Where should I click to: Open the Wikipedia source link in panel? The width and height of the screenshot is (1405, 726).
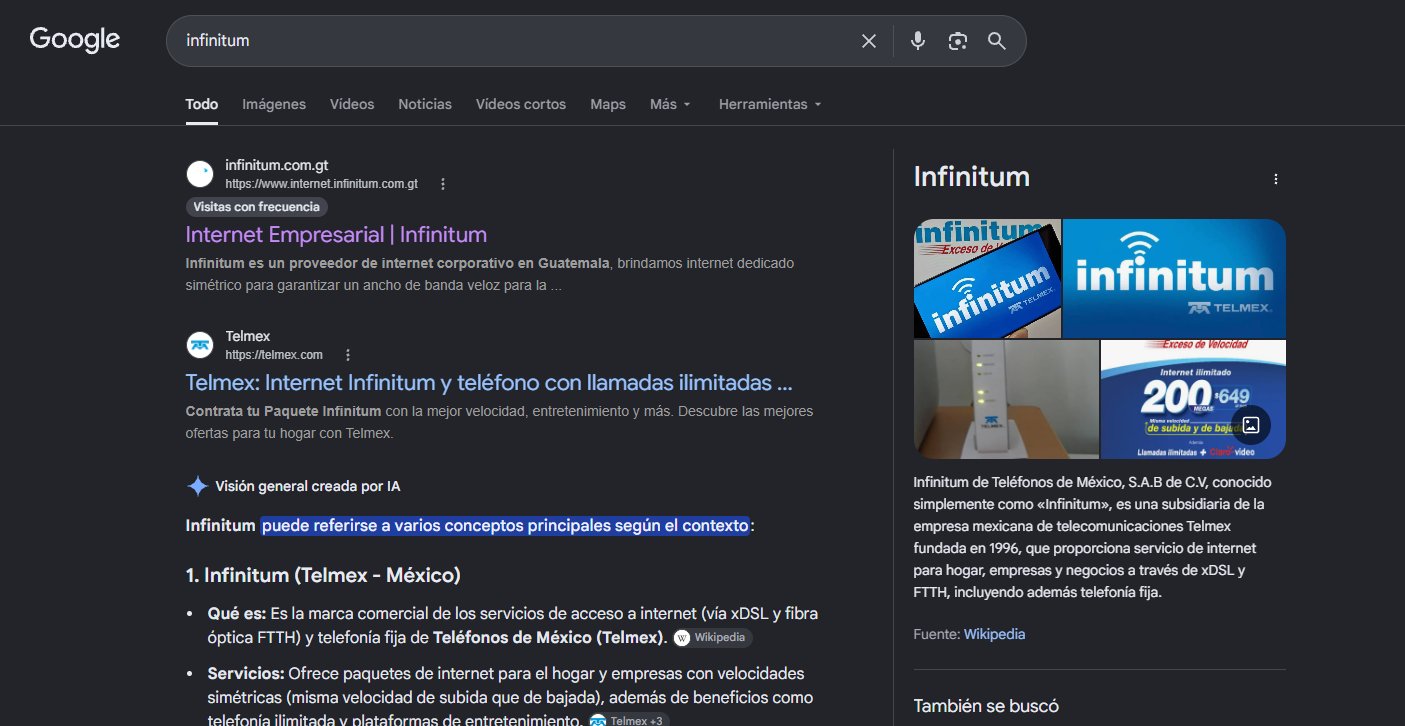tap(994, 634)
